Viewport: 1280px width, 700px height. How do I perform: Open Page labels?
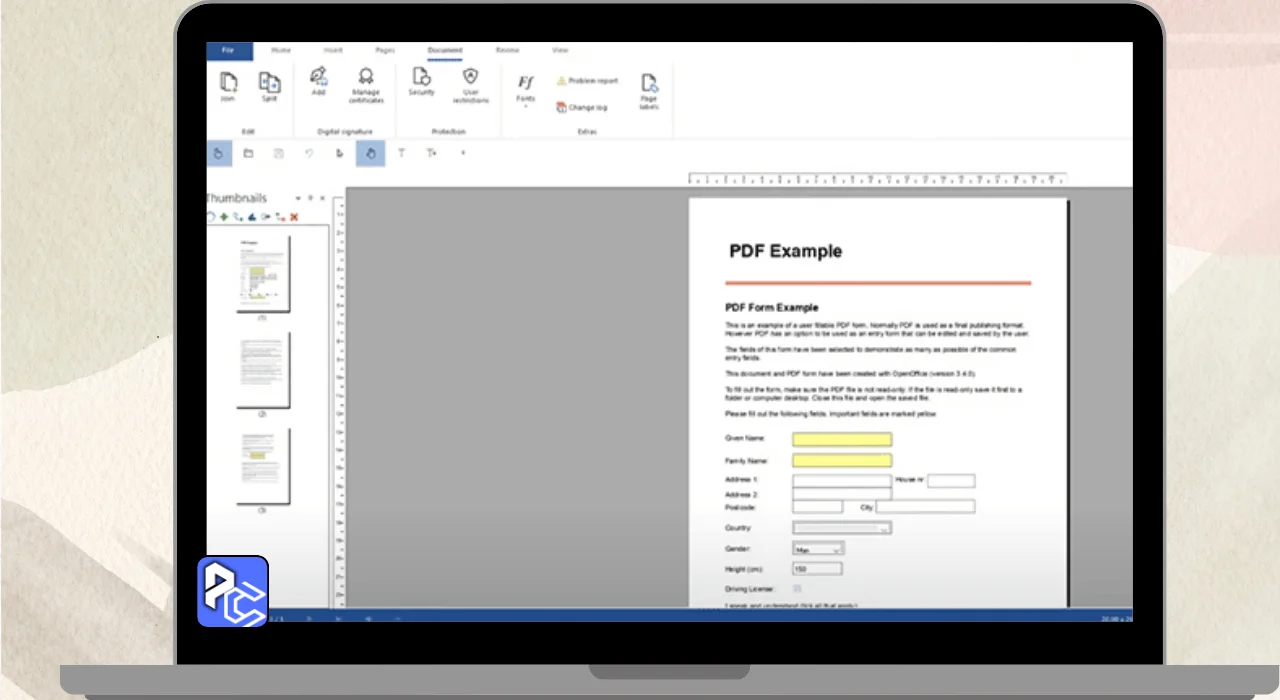click(x=649, y=91)
